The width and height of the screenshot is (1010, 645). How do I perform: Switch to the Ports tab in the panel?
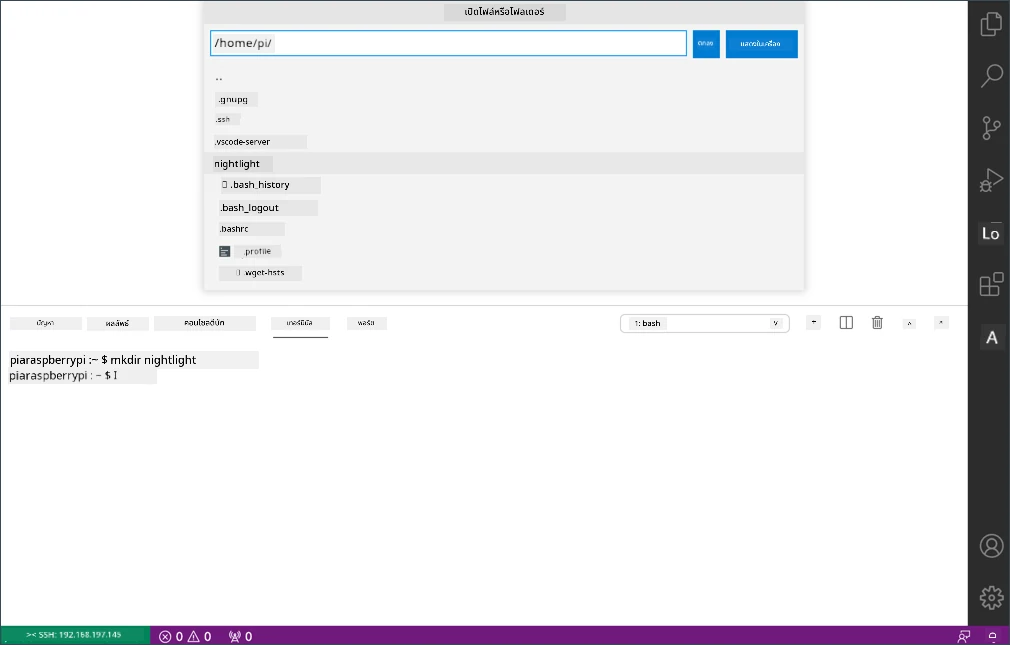point(367,323)
